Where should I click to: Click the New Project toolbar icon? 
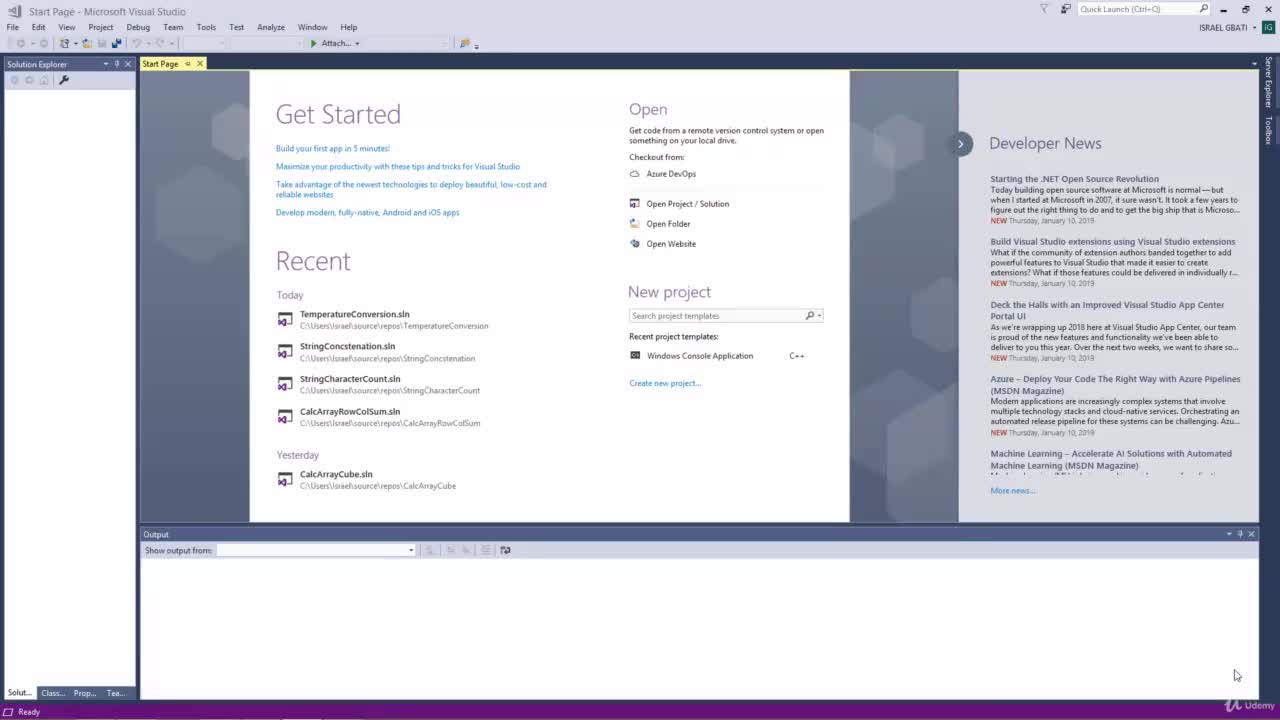coord(64,43)
